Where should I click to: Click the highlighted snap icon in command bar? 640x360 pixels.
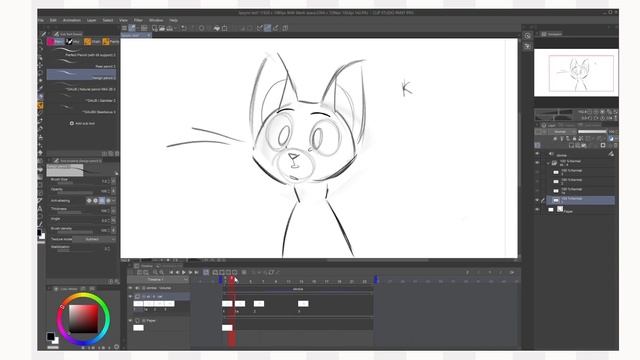267,28
